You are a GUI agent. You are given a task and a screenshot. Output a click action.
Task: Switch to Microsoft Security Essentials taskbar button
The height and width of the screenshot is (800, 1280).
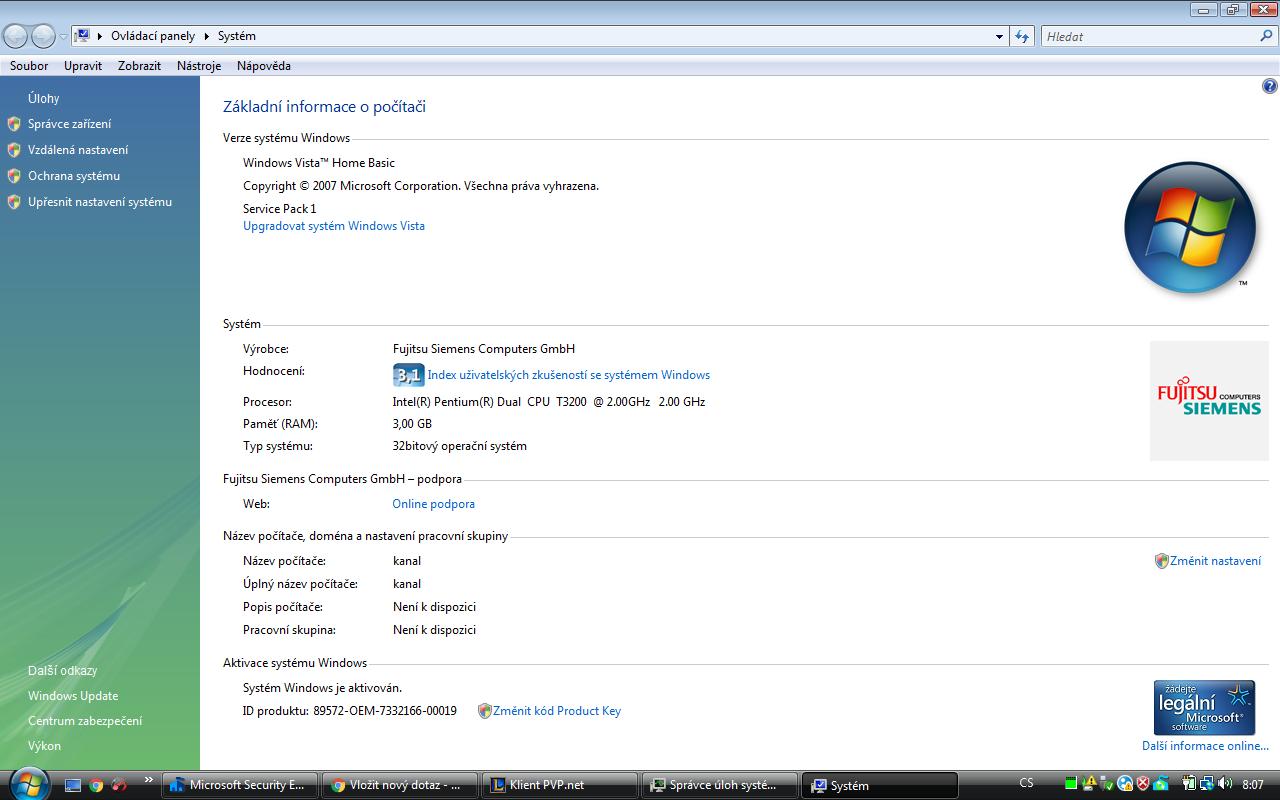(240, 785)
